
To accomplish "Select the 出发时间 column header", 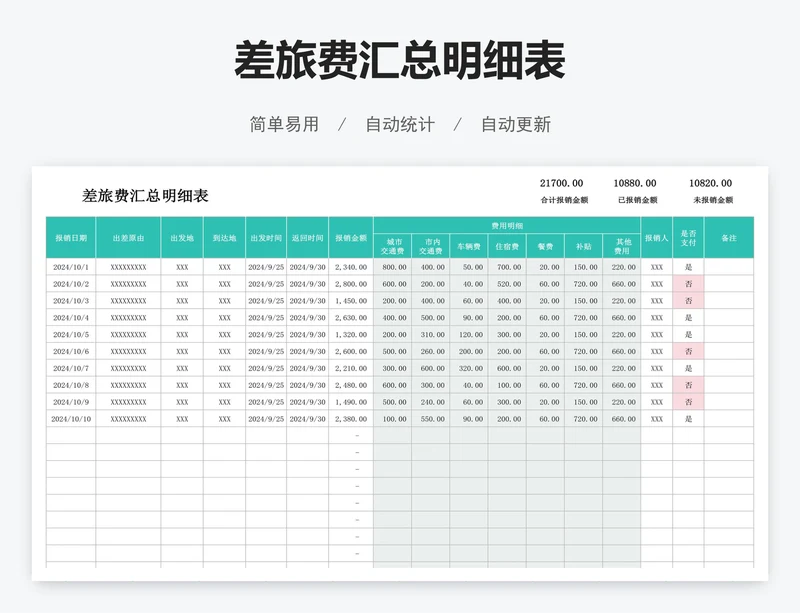I will pos(266,238).
